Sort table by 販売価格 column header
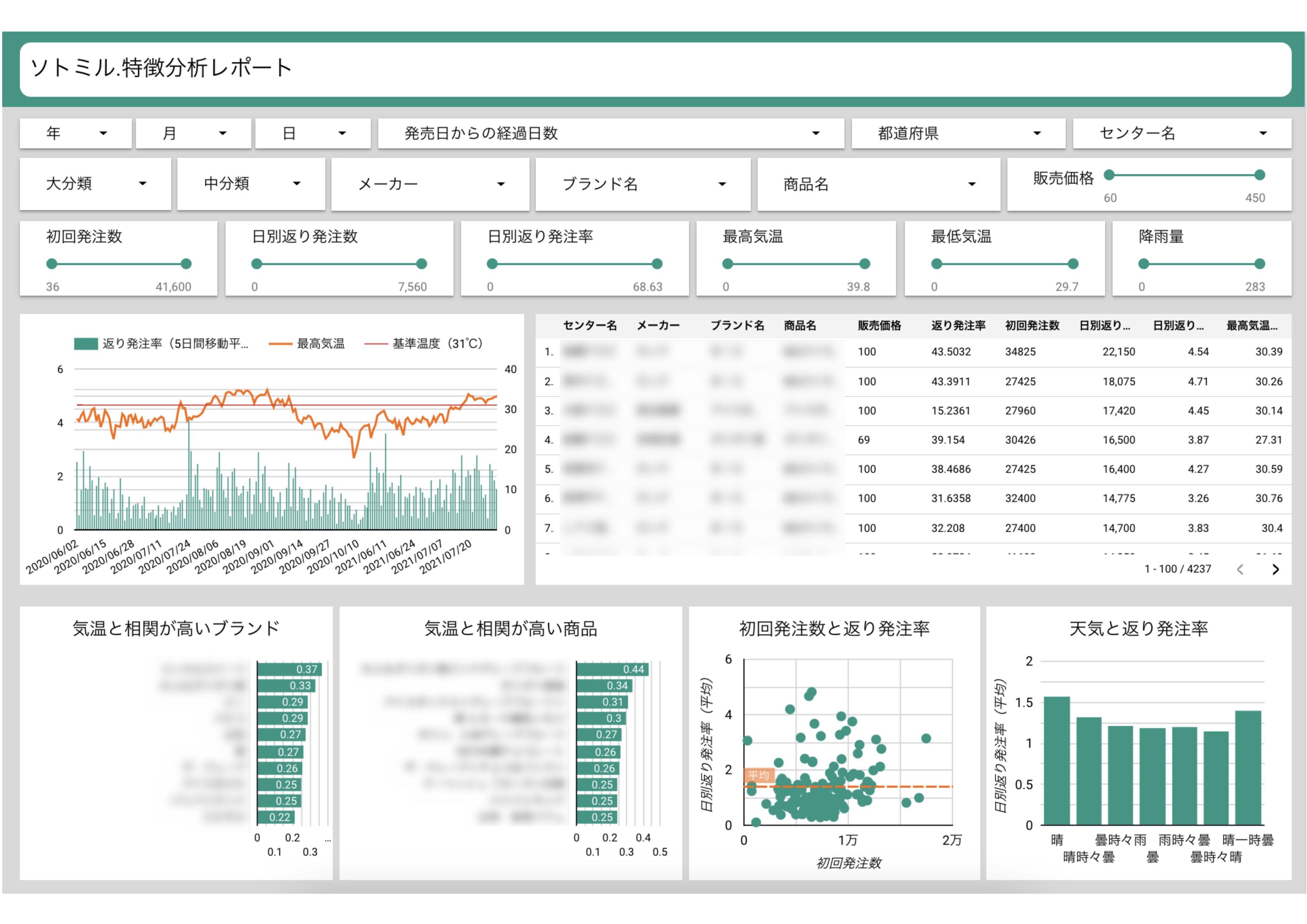This screenshot has height=924, width=1307. click(879, 325)
